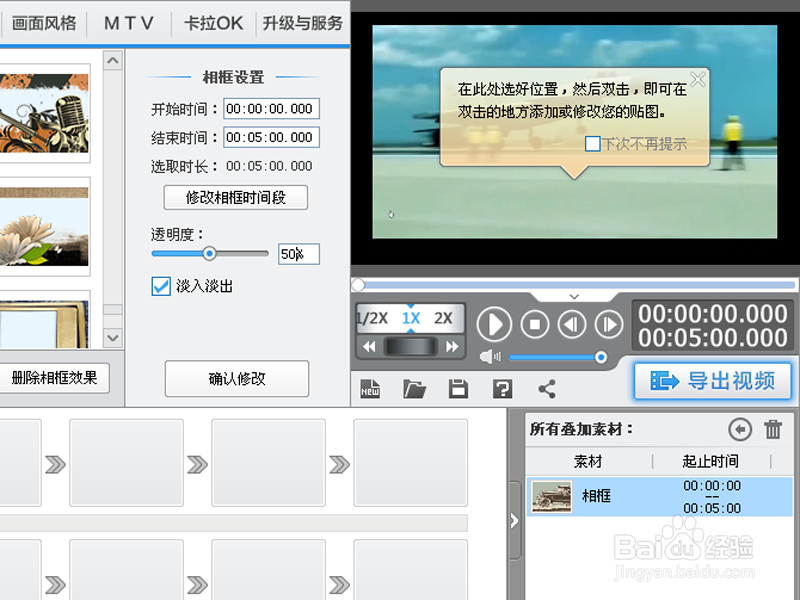Click the volume slider handle
Screen dimensions: 800x600
601,357
